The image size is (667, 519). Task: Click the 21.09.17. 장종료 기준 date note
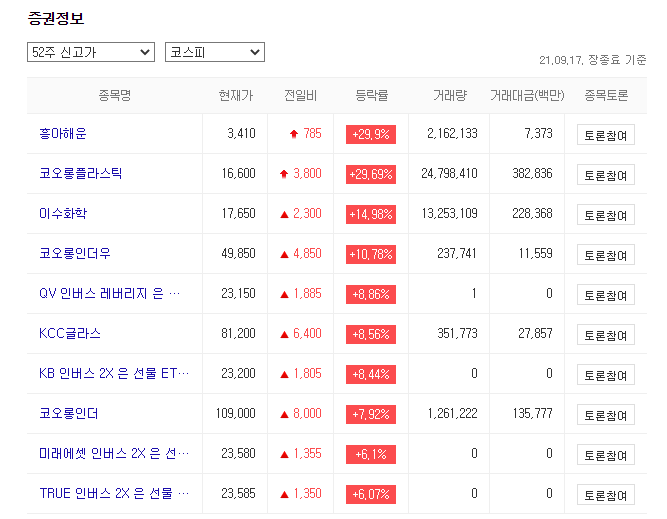pos(593,60)
